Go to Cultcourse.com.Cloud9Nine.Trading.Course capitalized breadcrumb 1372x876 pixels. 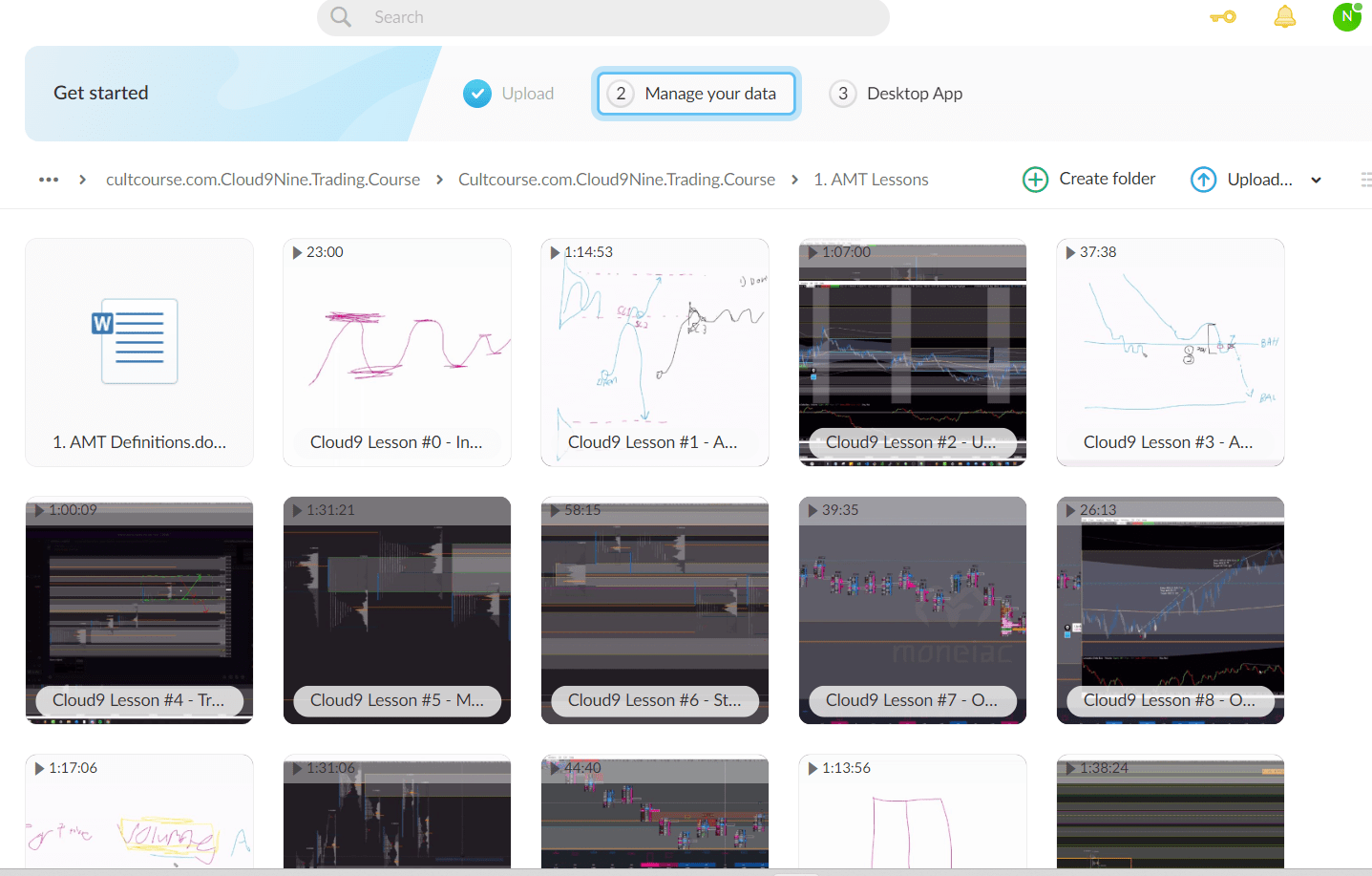(617, 180)
